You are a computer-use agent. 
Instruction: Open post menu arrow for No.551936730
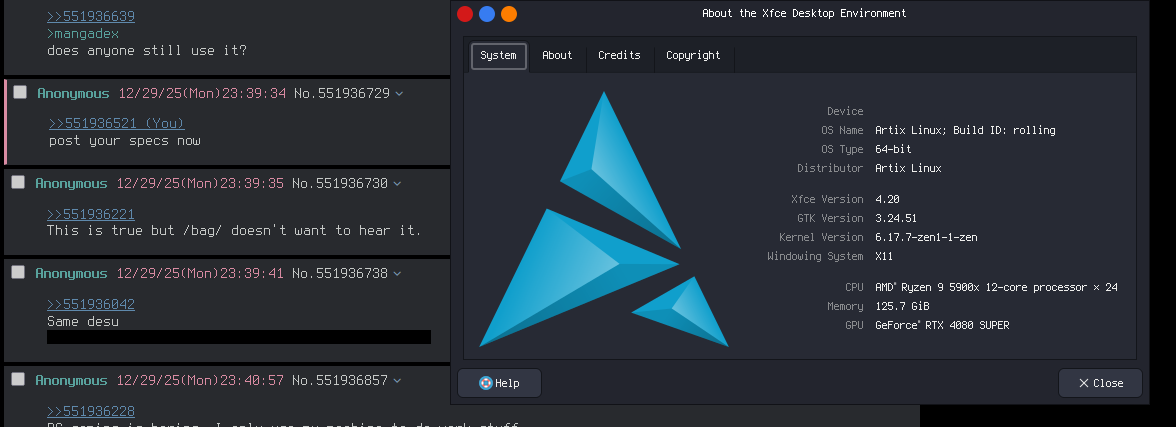pos(397,184)
